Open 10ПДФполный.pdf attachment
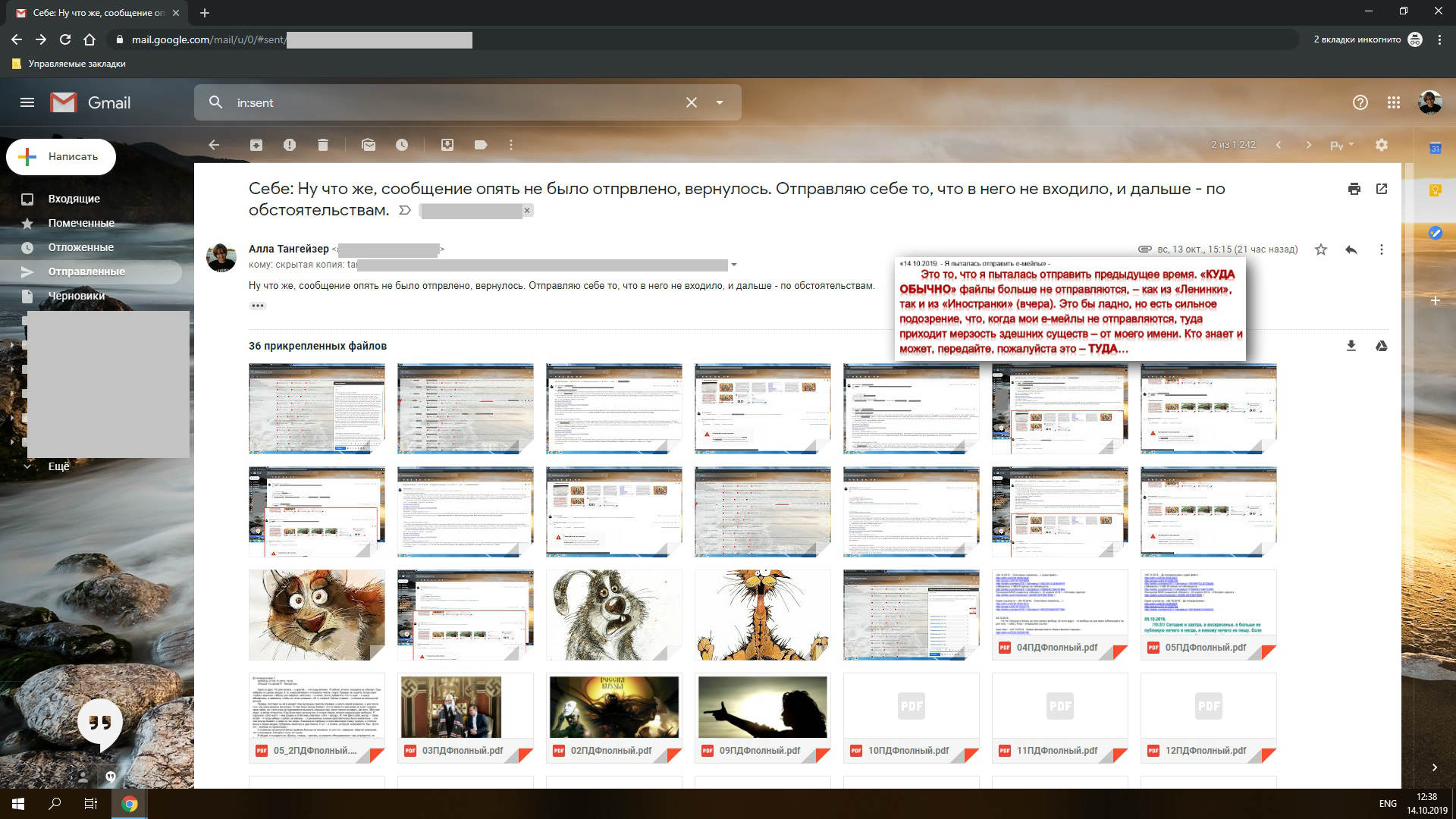This screenshot has height=819, width=1456. click(x=911, y=718)
